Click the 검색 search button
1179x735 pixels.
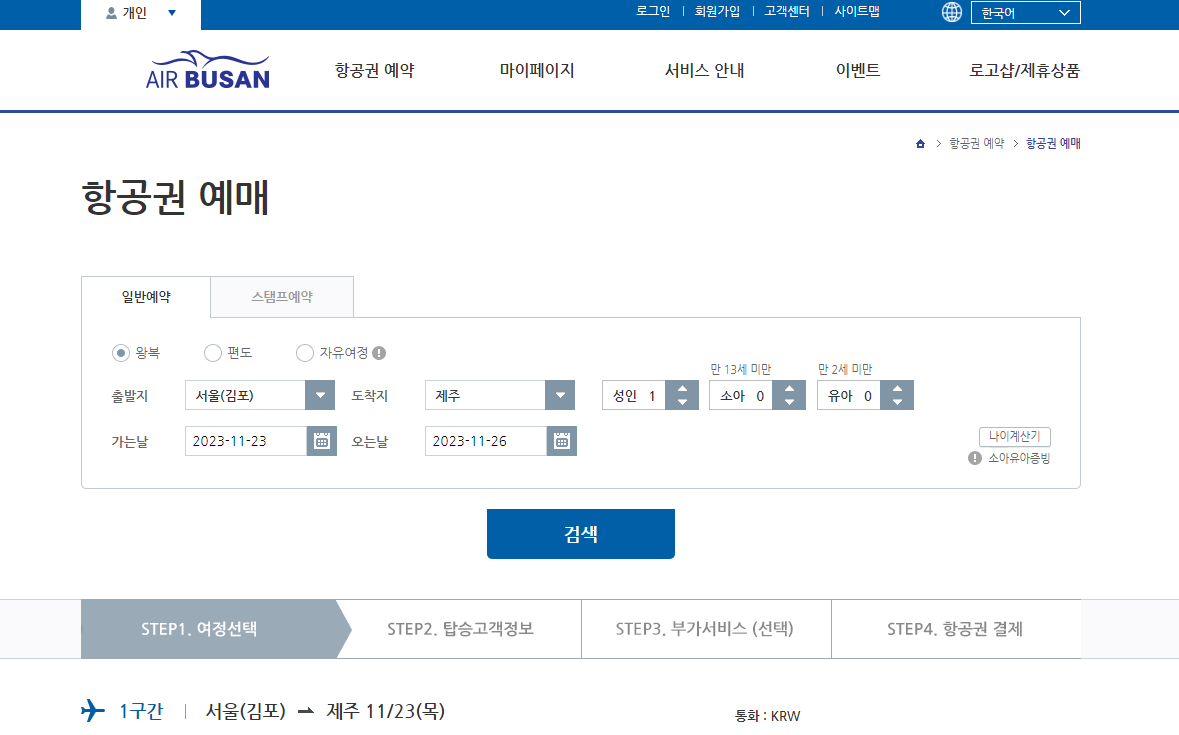click(x=580, y=533)
